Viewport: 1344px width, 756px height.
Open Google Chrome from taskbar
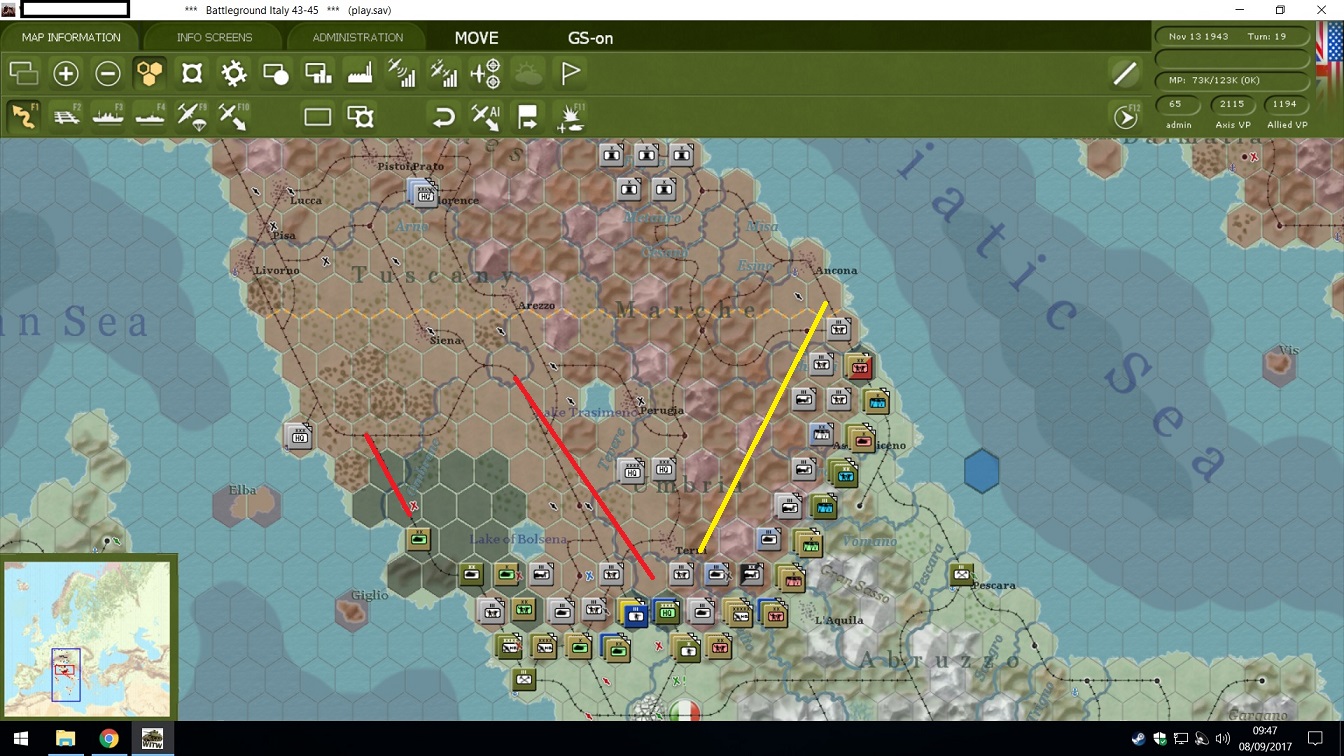coord(109,739)
